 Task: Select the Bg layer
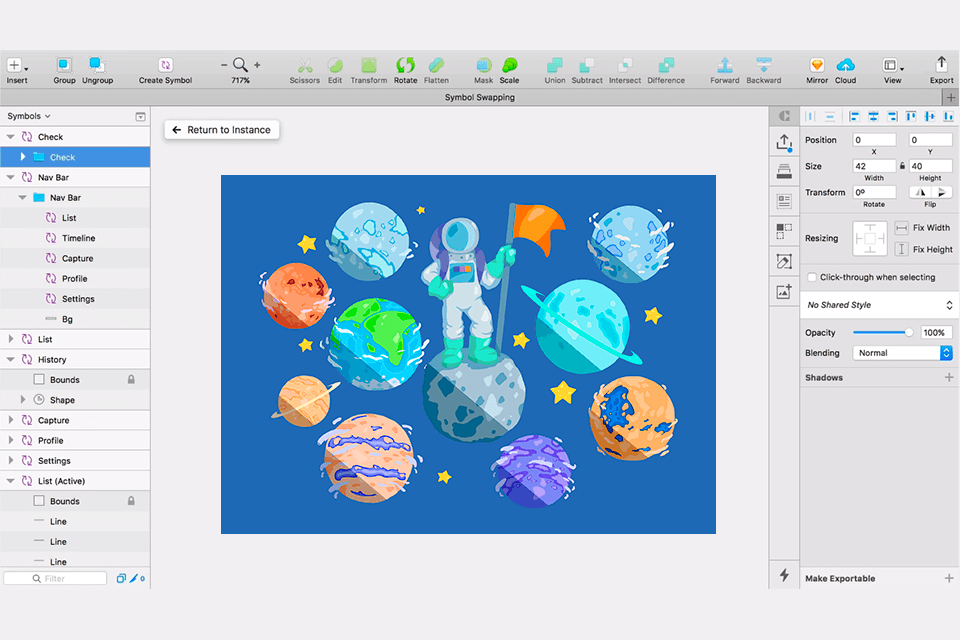click(75, 318)
